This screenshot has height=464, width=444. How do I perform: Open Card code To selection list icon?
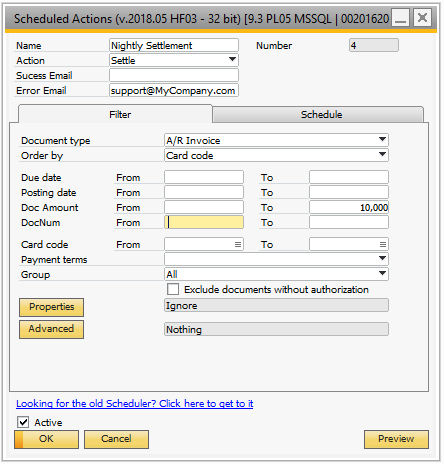coord(383,245)
